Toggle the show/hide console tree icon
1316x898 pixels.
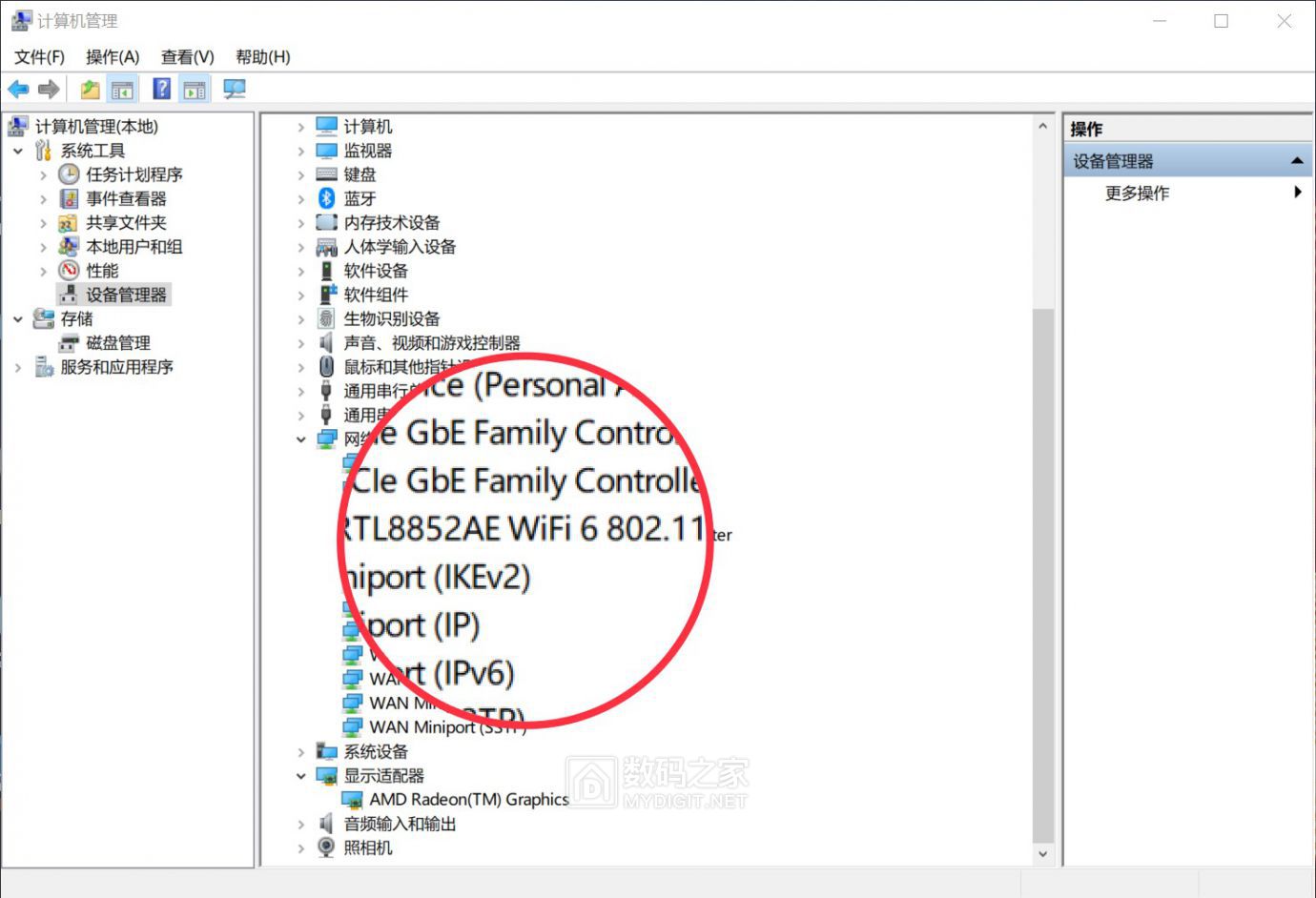tap(122, 90)
